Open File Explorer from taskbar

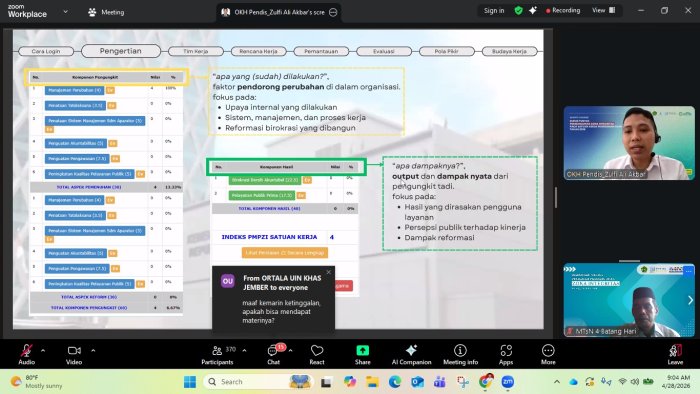point(372,382)
